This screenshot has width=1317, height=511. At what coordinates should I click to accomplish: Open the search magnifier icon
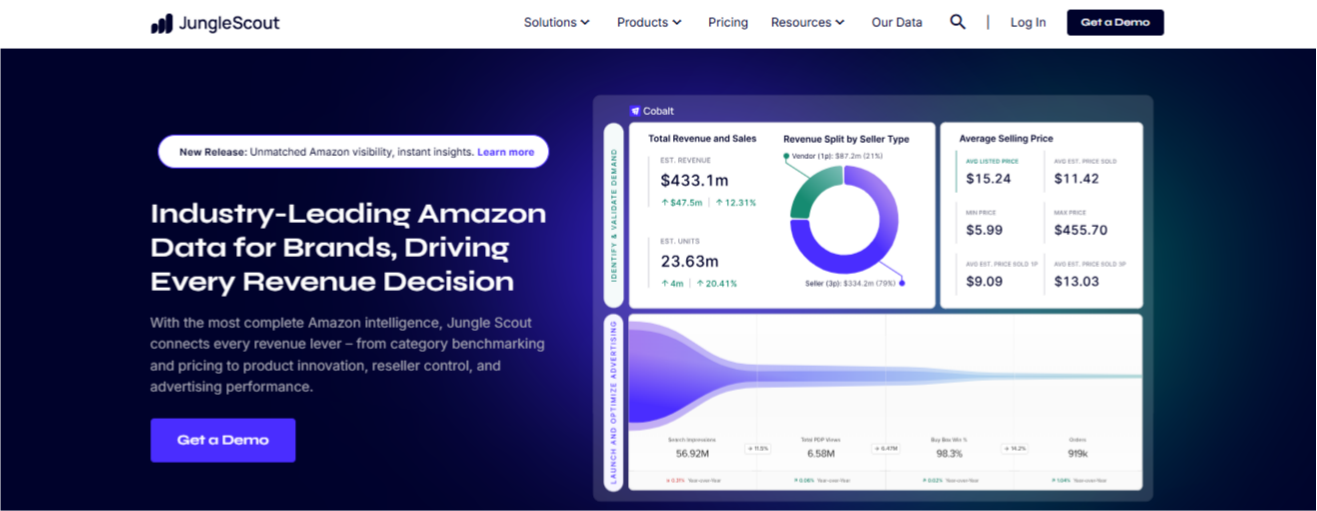click(x=958, y=22)
